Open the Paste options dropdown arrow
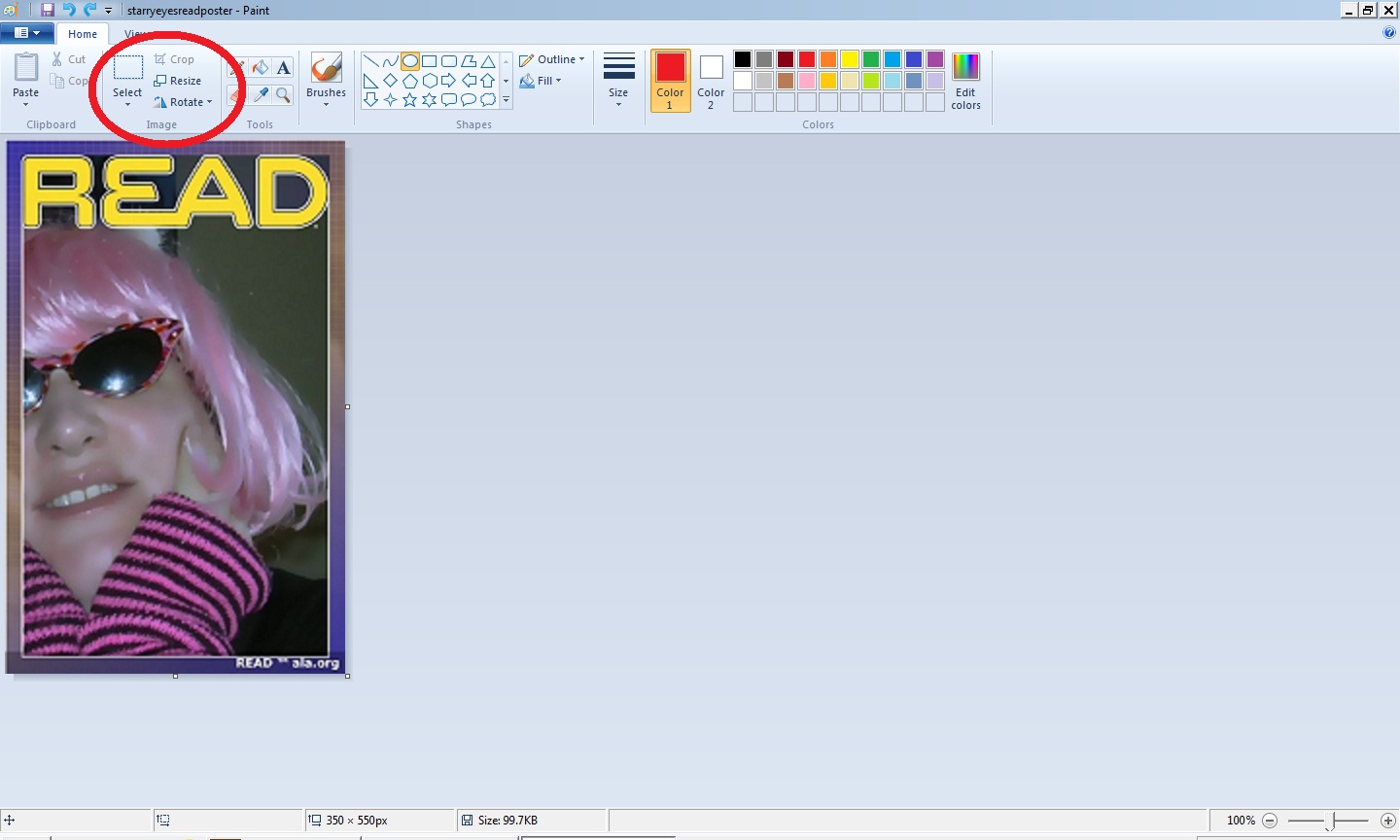Image resolution: width=1400 pixels, height=840 pixels. click(x=26, y=105)
